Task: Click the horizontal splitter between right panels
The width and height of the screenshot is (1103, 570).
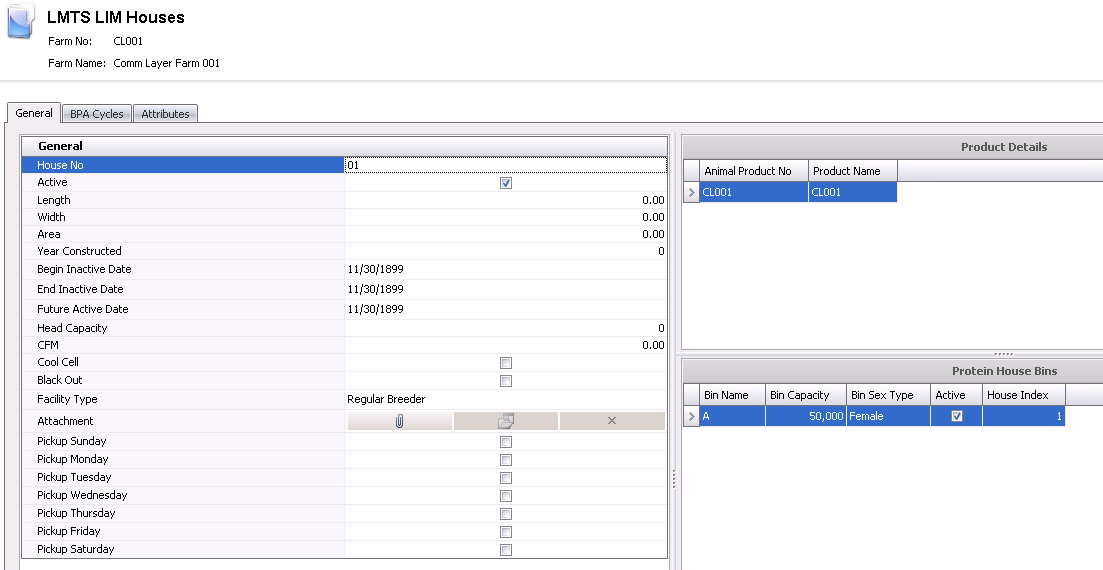Action: [1003, 353]
